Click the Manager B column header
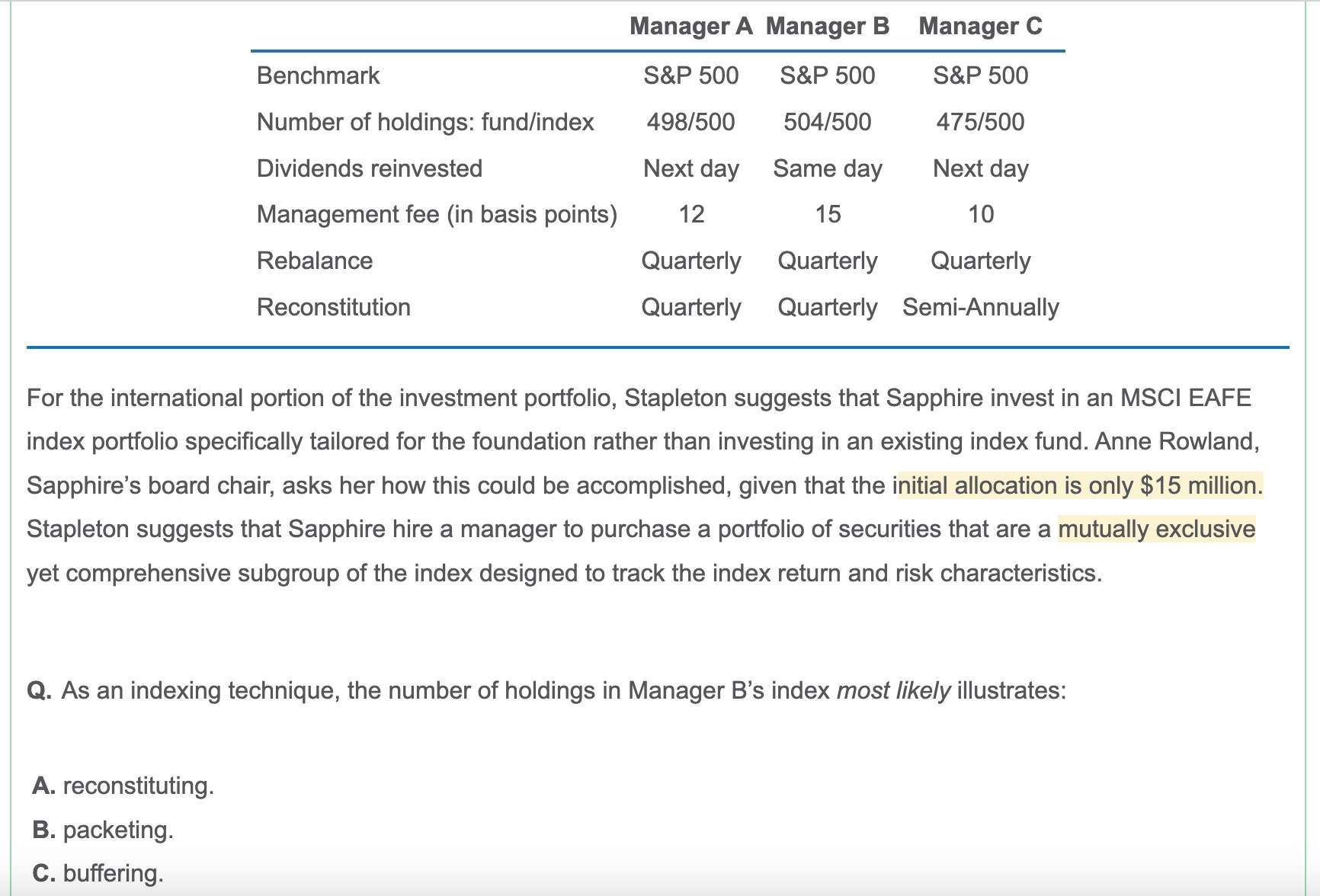This screenshot has width=1320, height=896. click(827, 27)
